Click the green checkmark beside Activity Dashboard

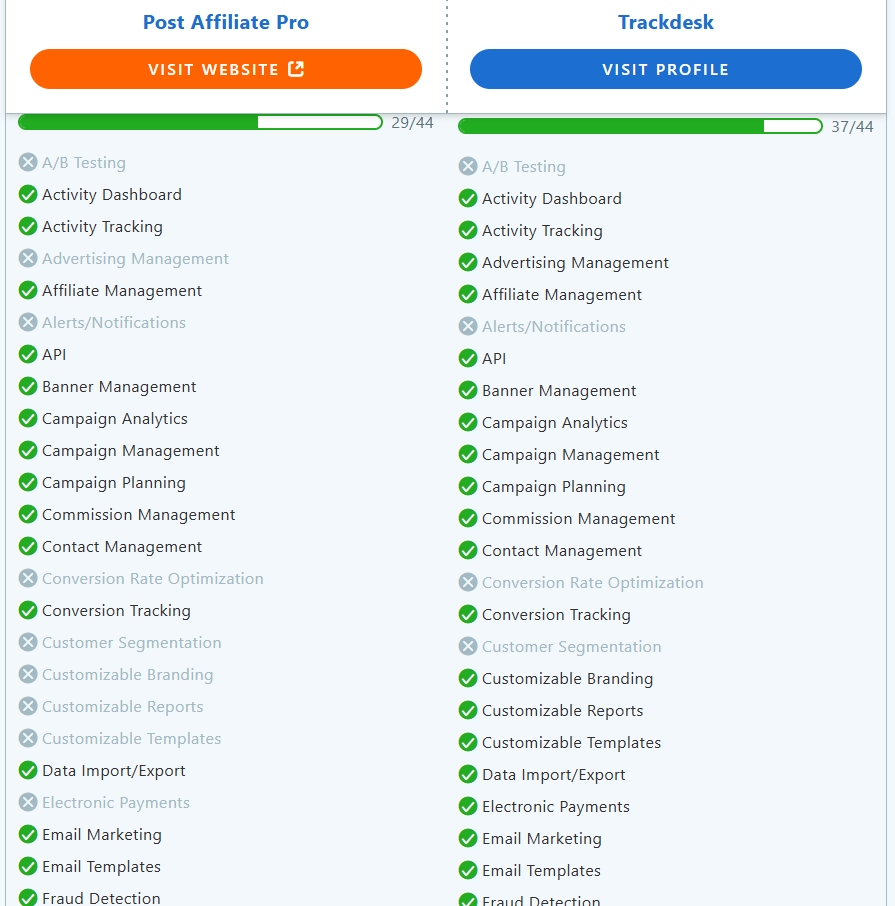(x=27, y=194)
